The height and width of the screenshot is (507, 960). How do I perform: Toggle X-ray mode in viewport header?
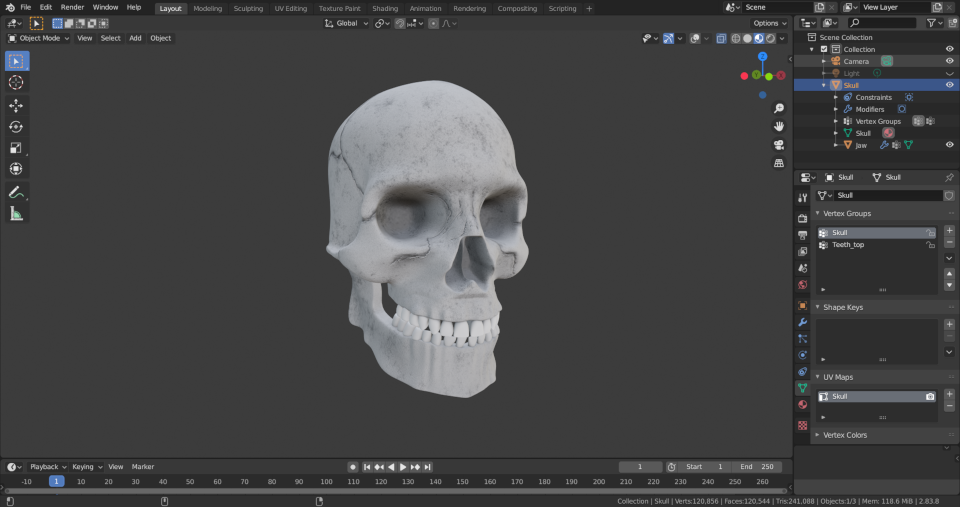(x=721, y=39)
